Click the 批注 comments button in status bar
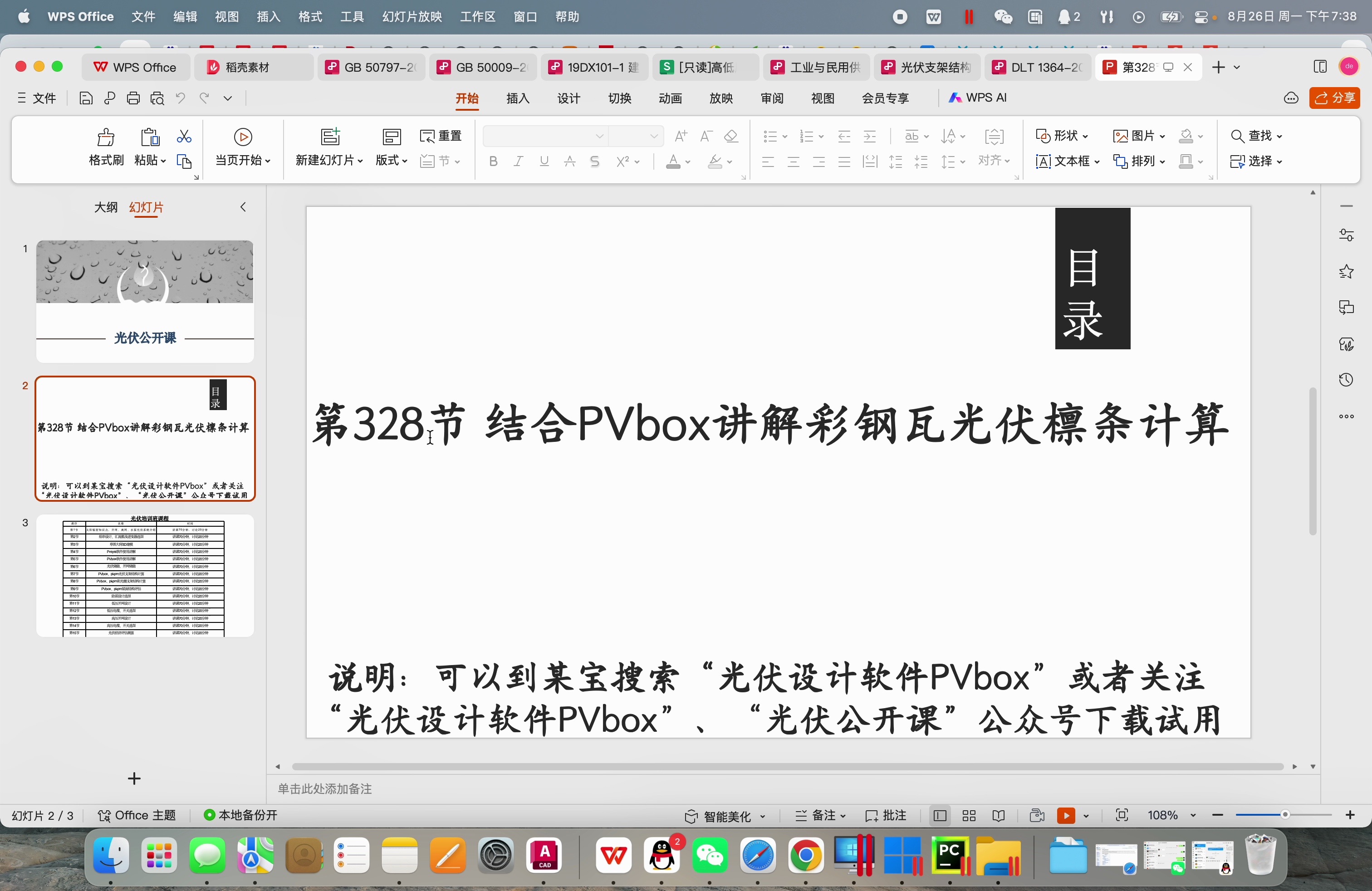The image size is (1372, 891). click(x=886, y=816)
